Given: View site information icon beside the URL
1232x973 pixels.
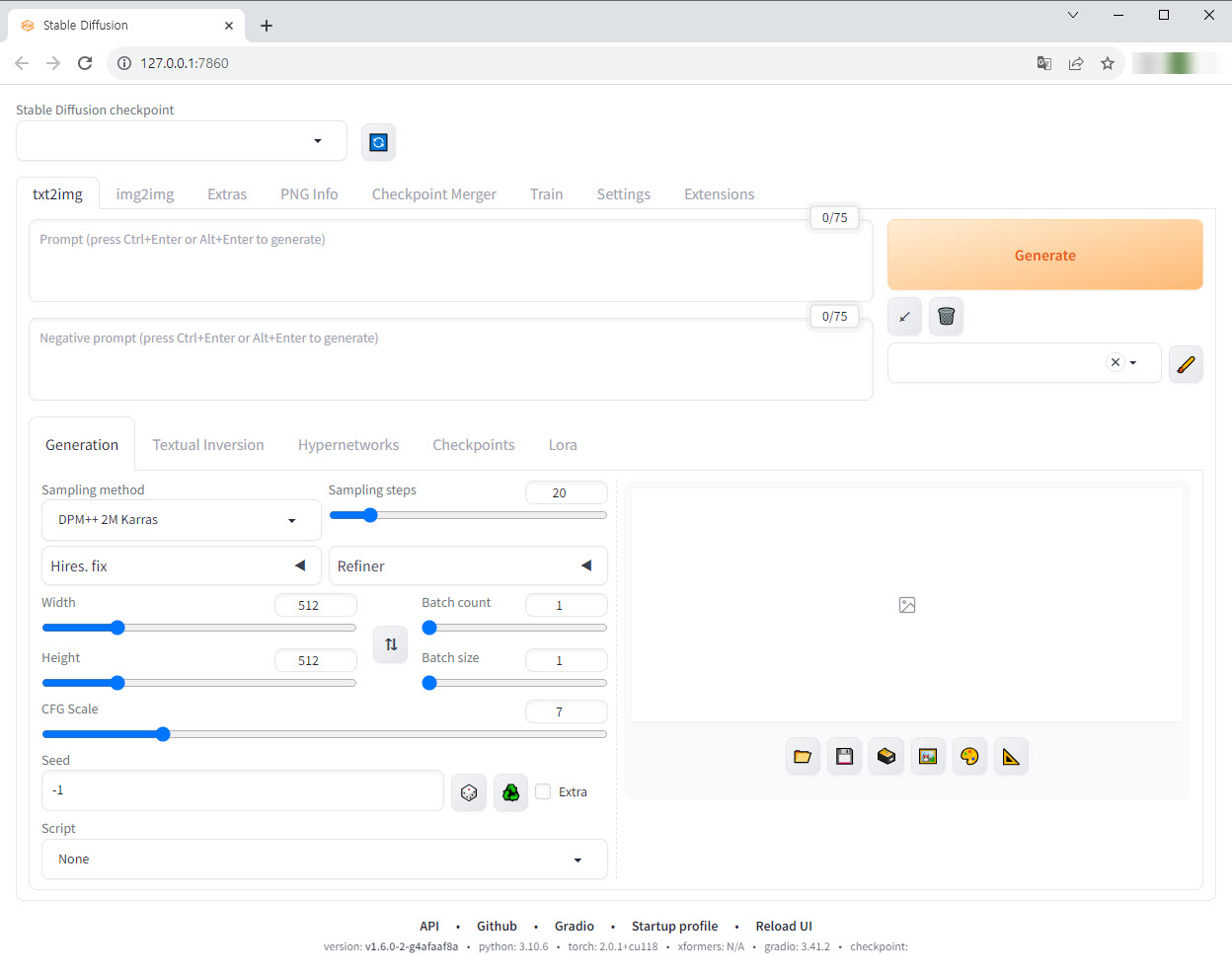Looking at the screenshot, I should pyautogui.click(x=124, y=63).
